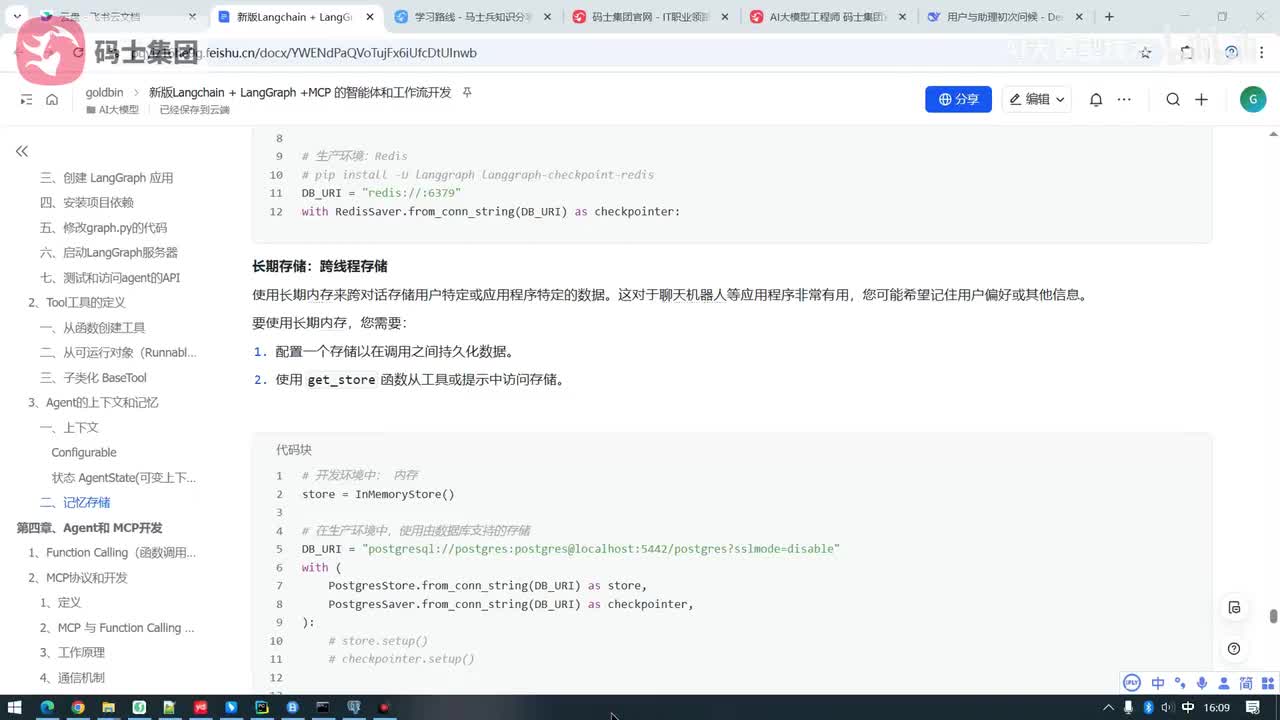Open the floating help question mark
Image resolution: width=1280 pixels, height=720 pixels.
tap(1234, 649)
